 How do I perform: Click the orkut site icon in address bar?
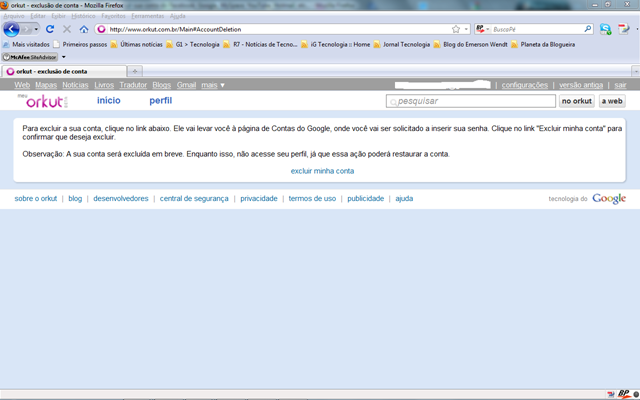click(x=101, y=29)
